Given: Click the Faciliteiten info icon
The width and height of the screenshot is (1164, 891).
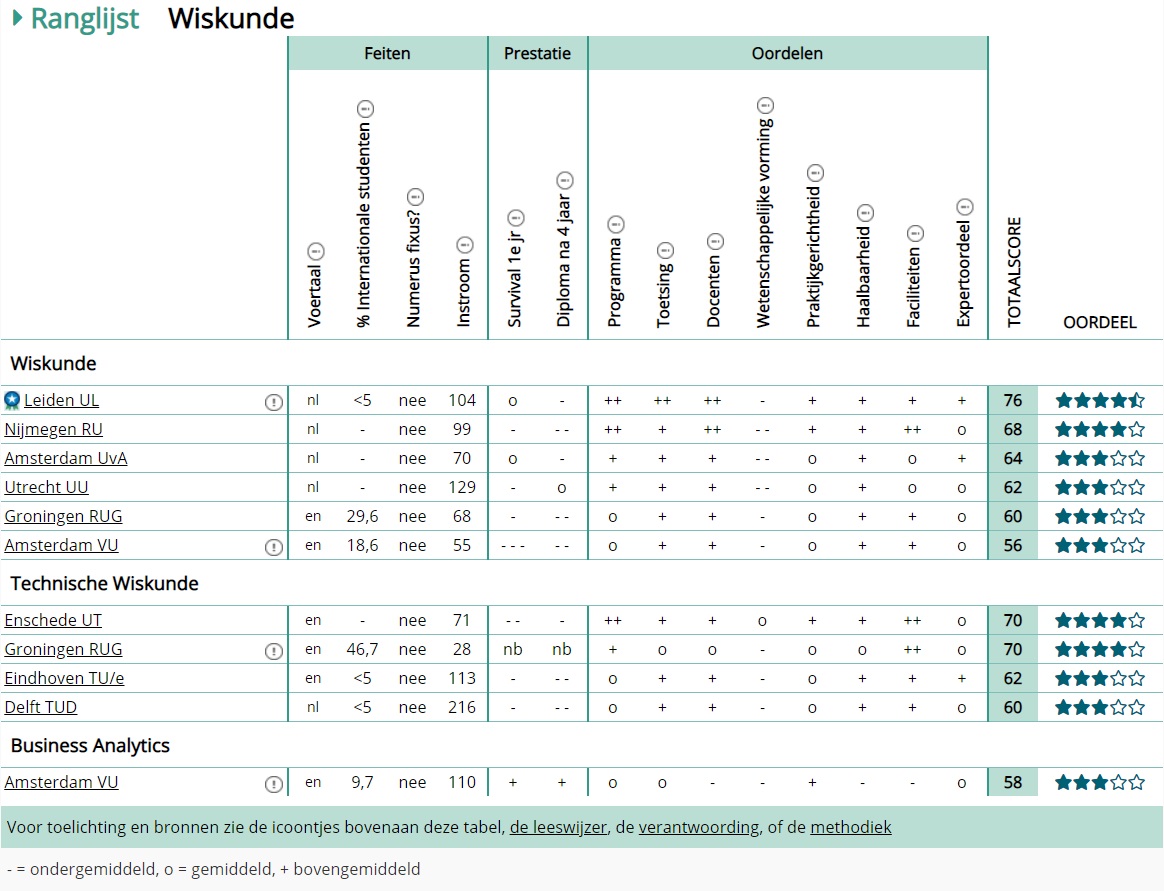Looking at the screenshot, I should tap(915, 234).
